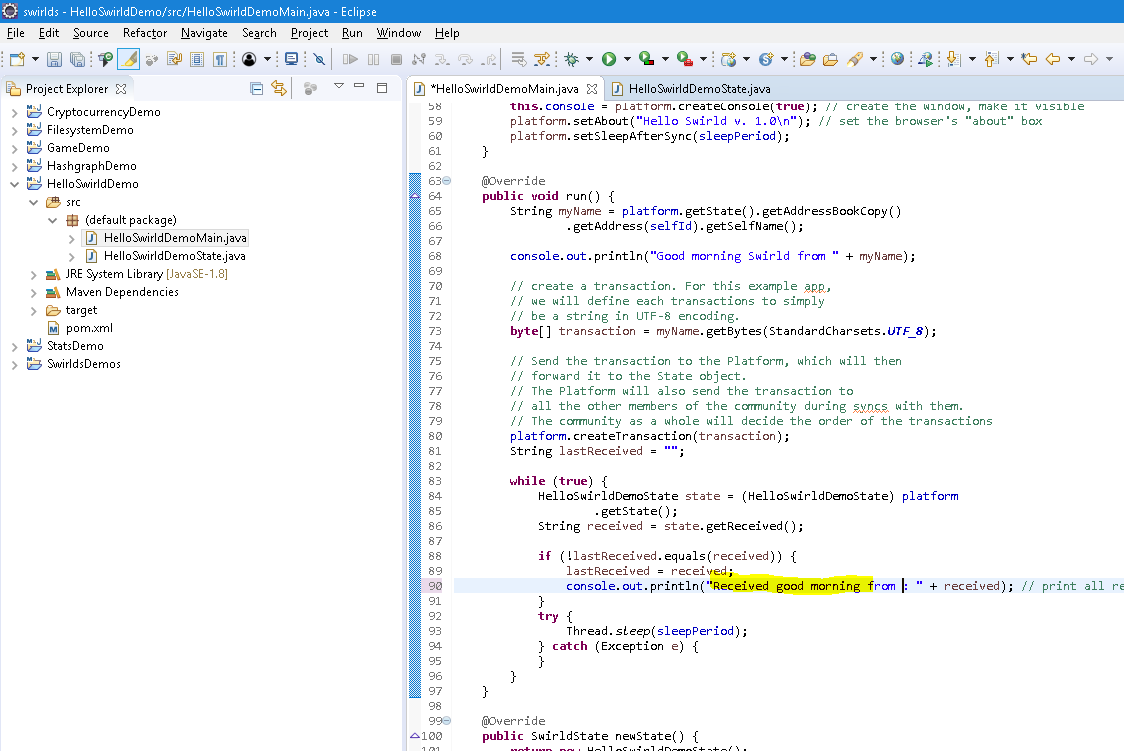Click the Back navigation arrow
The image size is (1124, 751).
(1052, 59)
